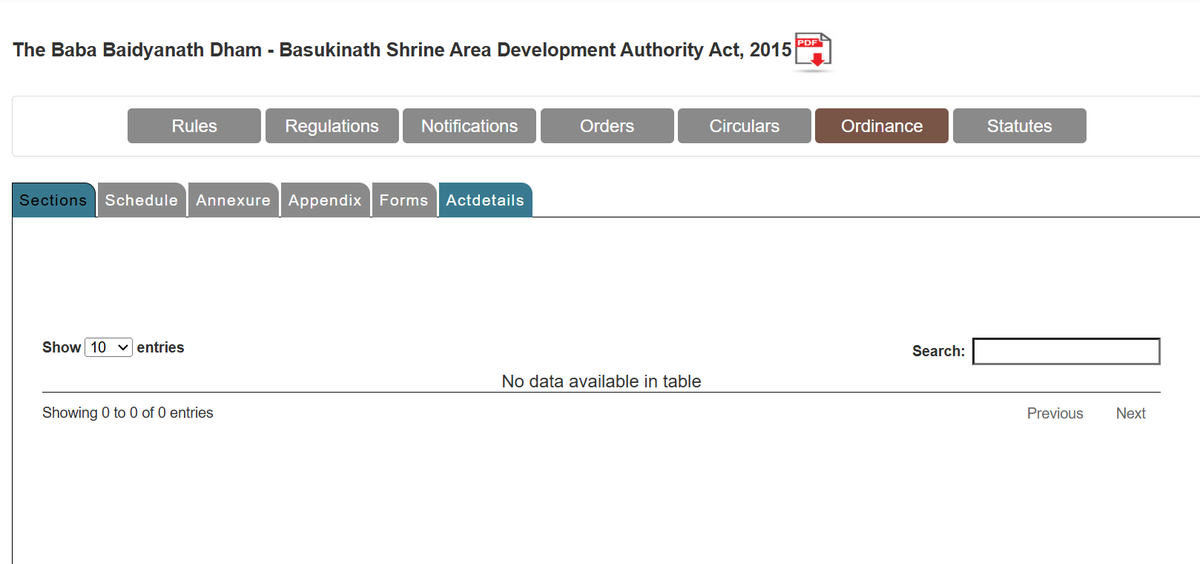The image size is (1200, 564).
Task: Open the Orders button
Action: tap(607, 126)
